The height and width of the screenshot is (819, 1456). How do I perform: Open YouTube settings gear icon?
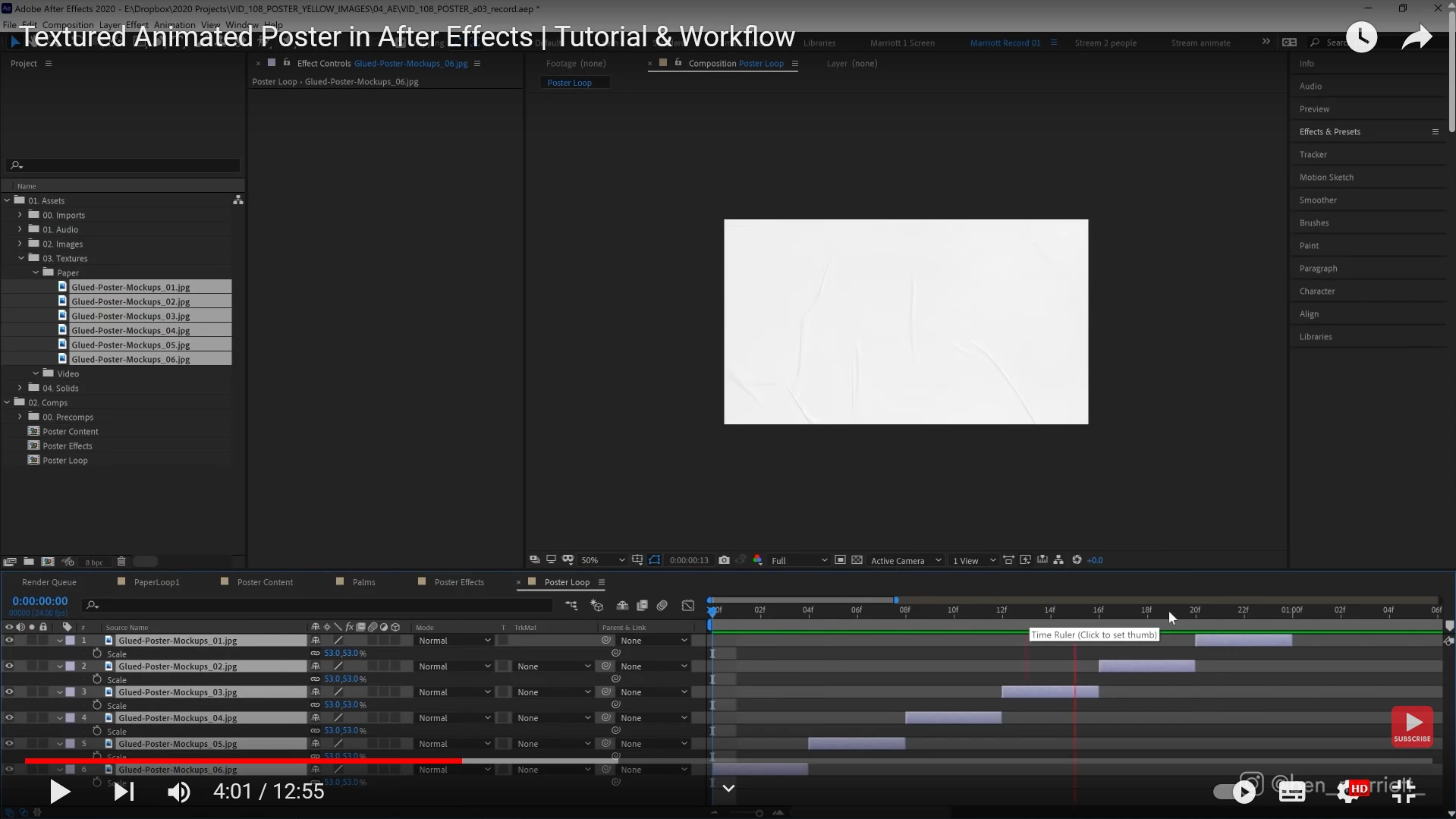pyautogui.click(x=1348, y=792)
